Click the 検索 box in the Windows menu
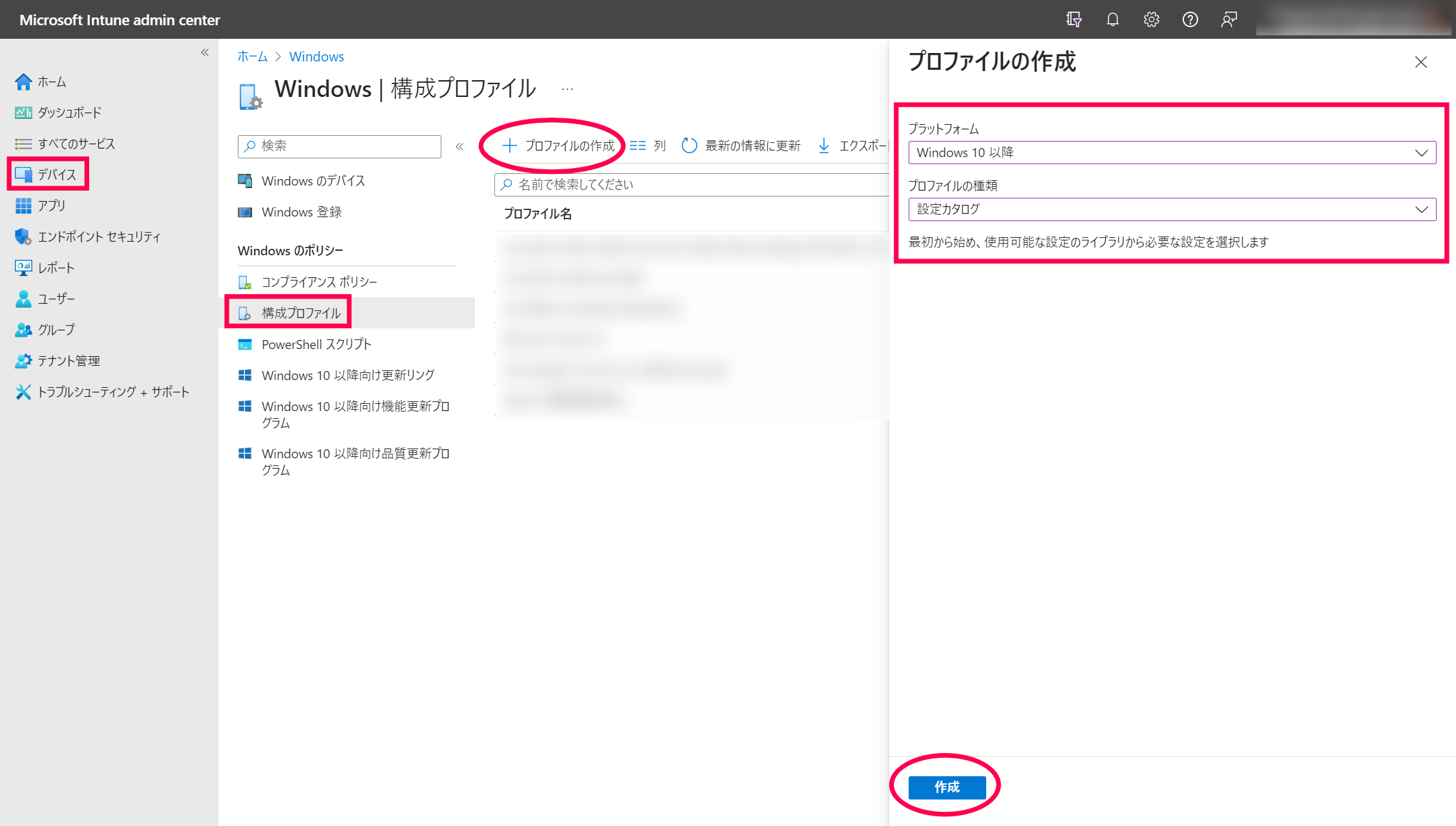This screenshot has height=826, width=1456. (x=339, y=146)
